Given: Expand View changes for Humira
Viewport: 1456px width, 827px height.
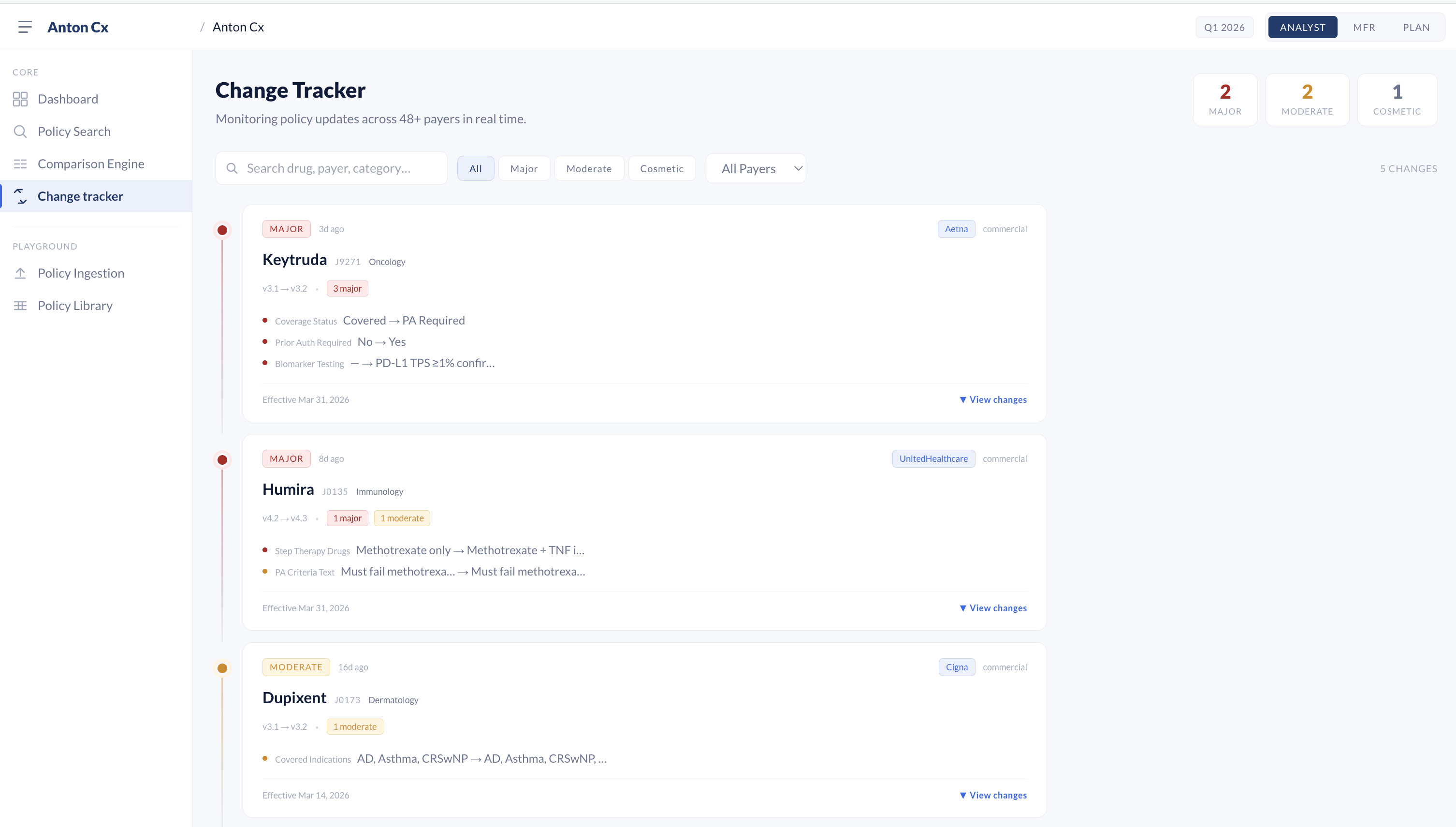Looking at the screenshot, I should (993, 608).
